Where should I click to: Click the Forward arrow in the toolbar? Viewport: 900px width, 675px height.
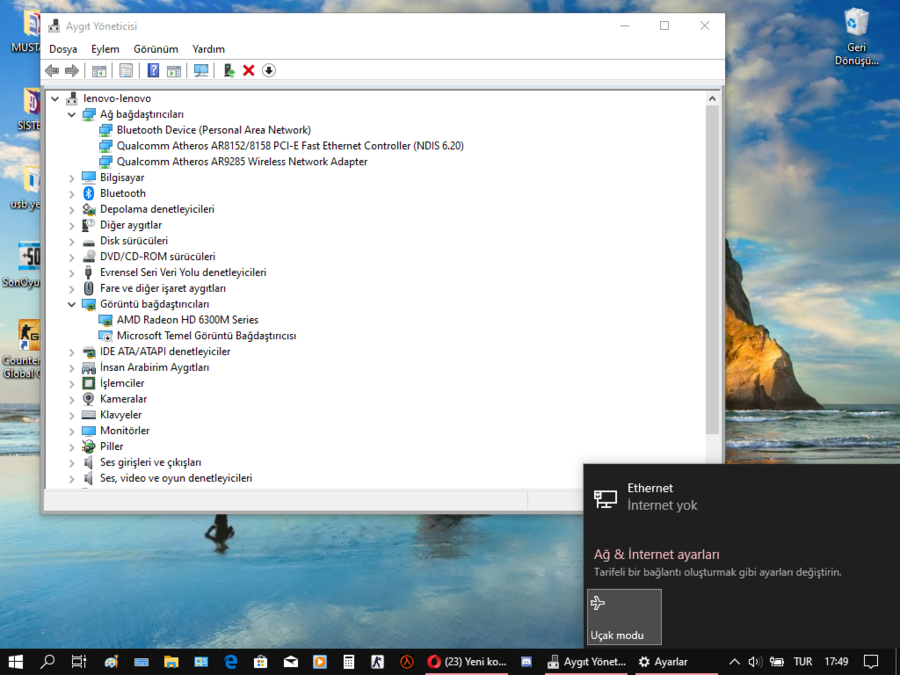pos(72,71)
